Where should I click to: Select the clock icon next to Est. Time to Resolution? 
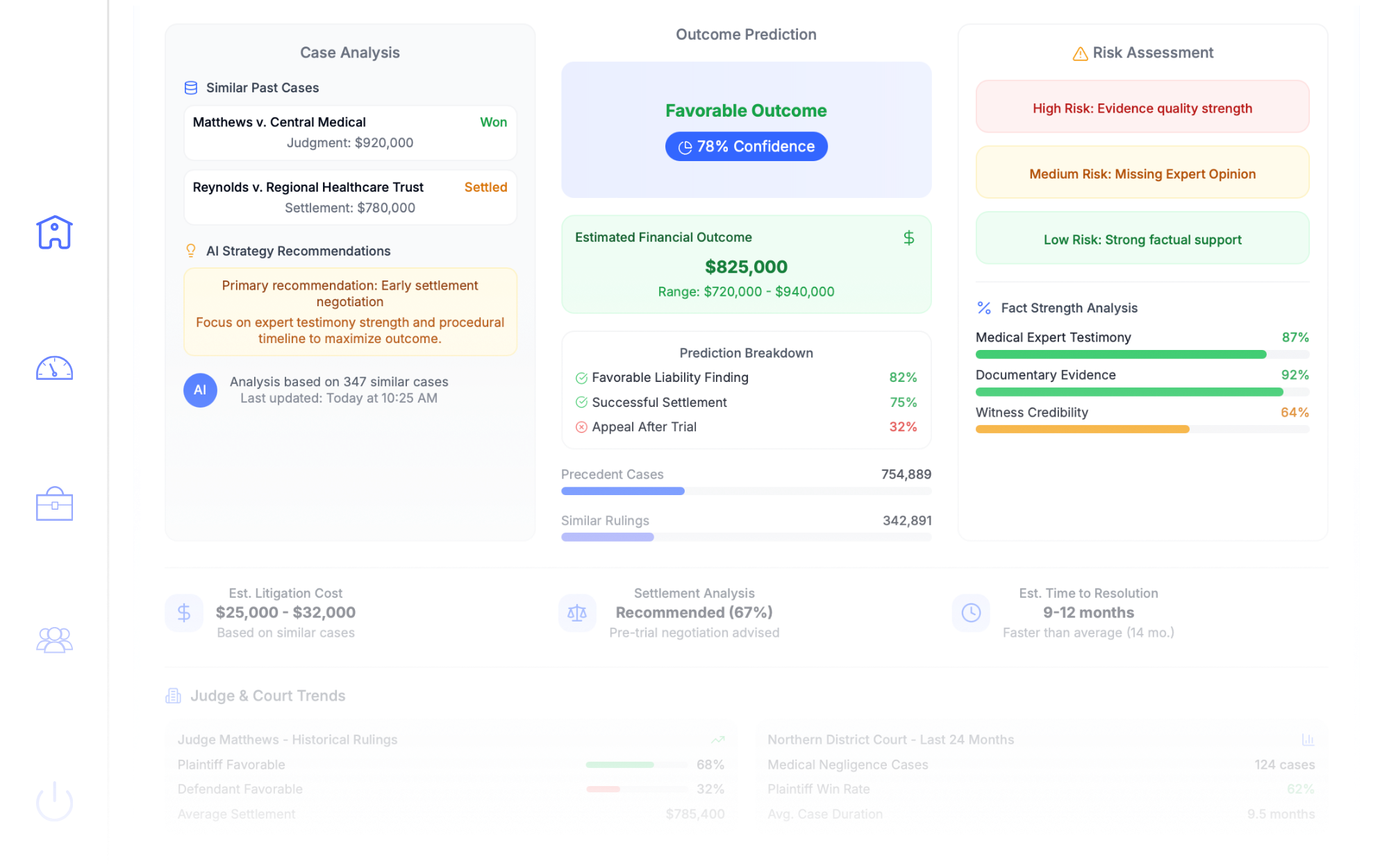pyautogui.click(x=970, y=612)
